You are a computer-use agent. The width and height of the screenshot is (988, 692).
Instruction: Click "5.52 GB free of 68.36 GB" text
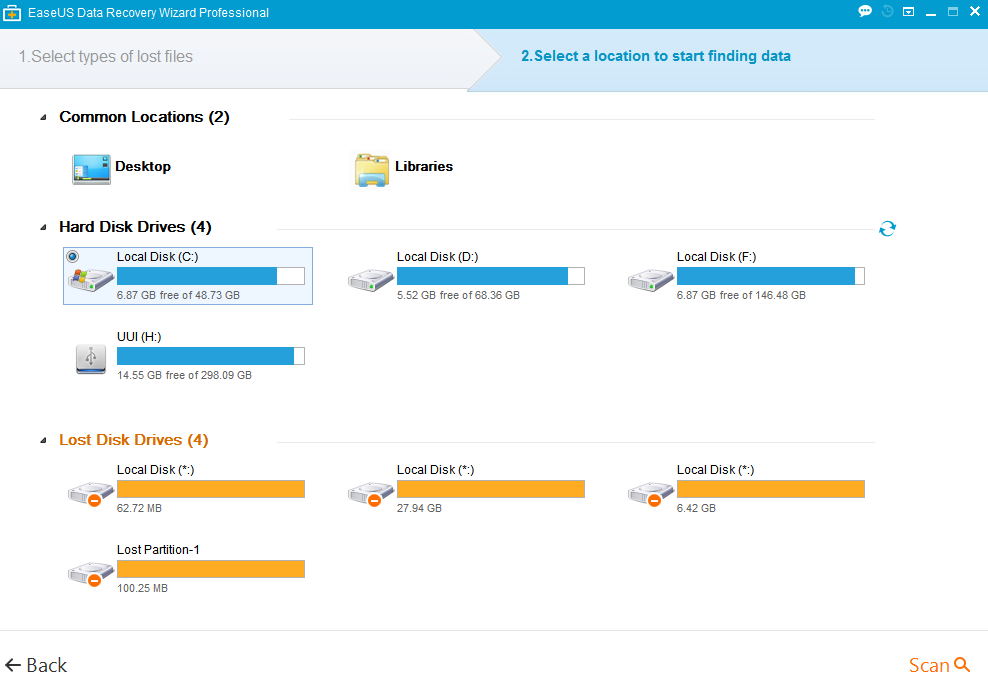tap(458, 295)
